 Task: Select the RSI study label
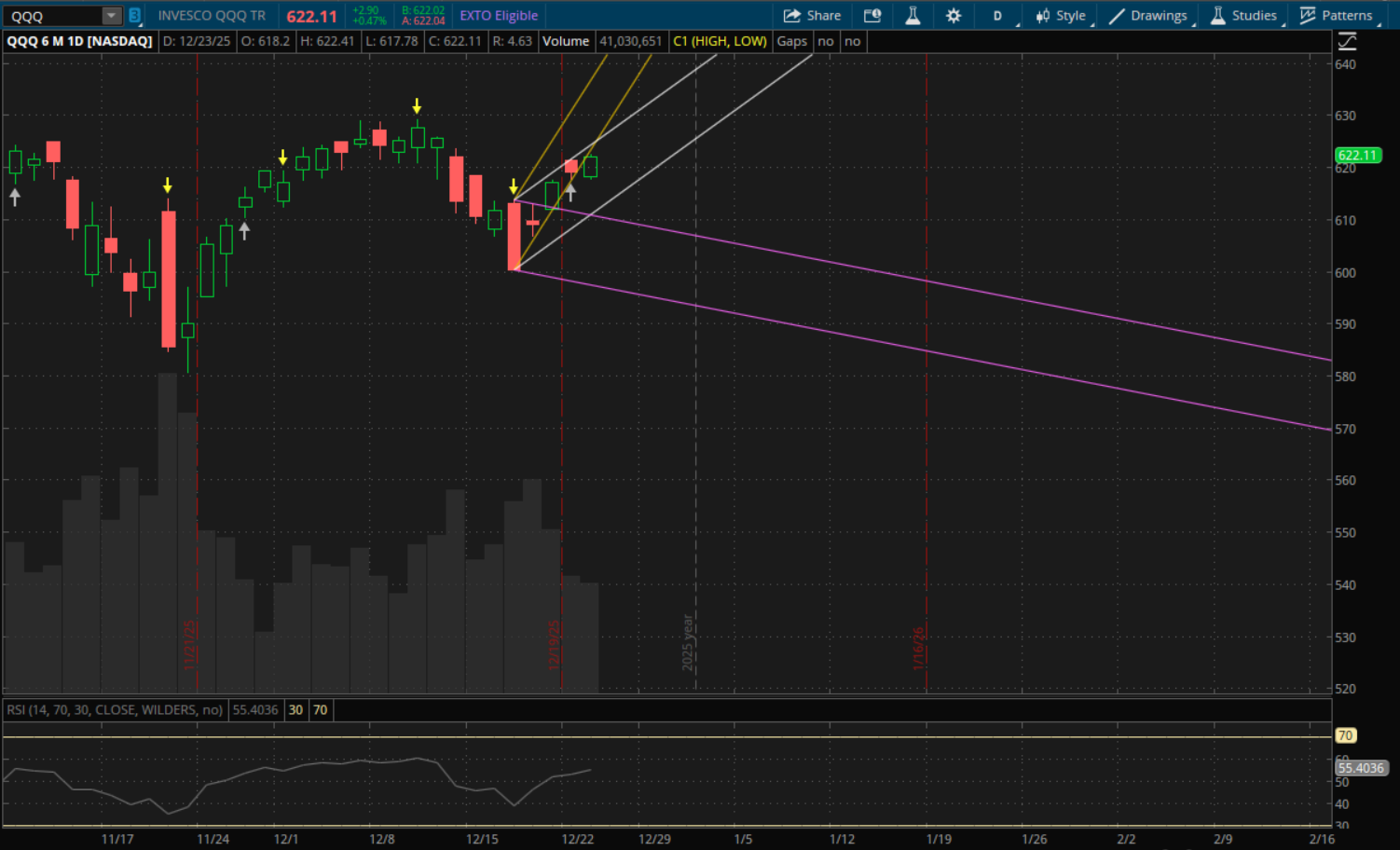(x=115, y=710)
